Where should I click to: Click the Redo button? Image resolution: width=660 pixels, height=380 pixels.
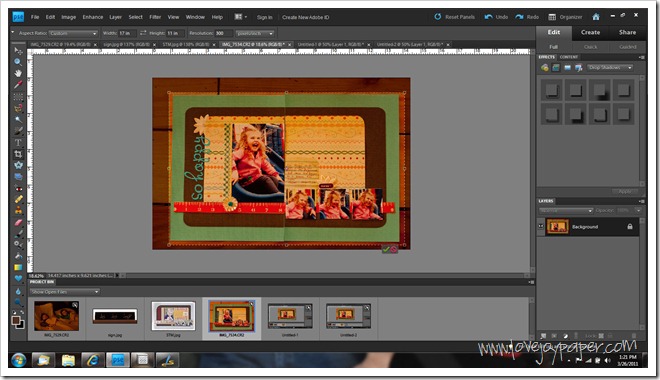(527, 17)
